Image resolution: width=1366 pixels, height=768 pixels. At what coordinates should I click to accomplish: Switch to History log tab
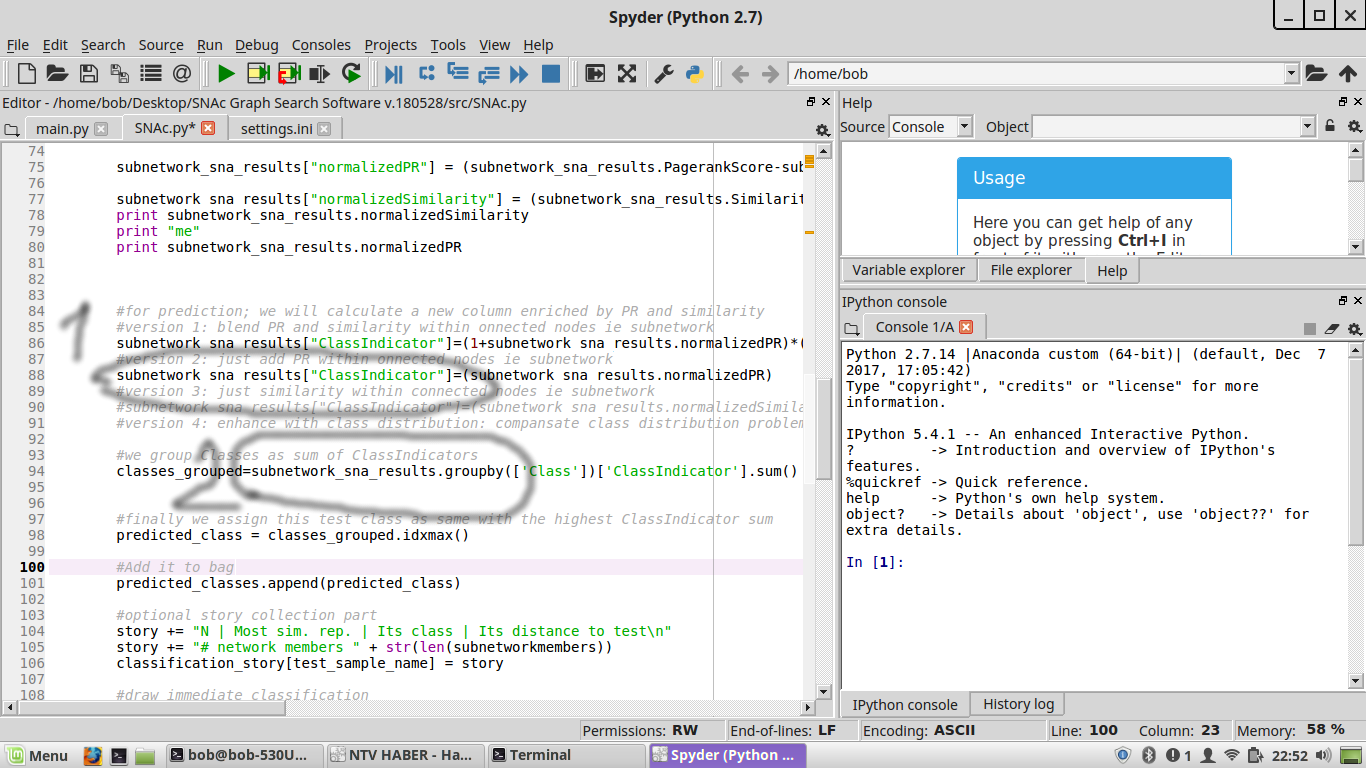tap(1018, 704)
